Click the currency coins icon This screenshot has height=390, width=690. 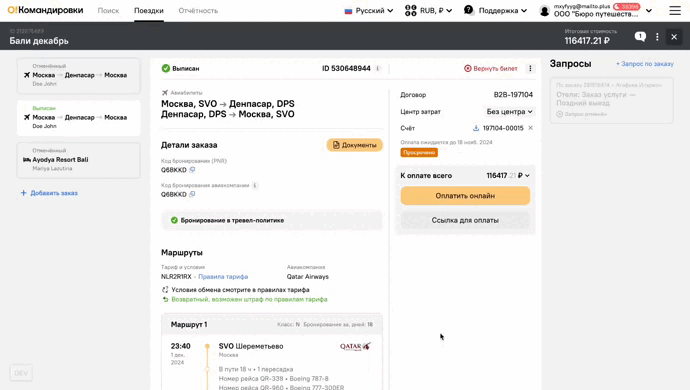click(x=411, y=11)
